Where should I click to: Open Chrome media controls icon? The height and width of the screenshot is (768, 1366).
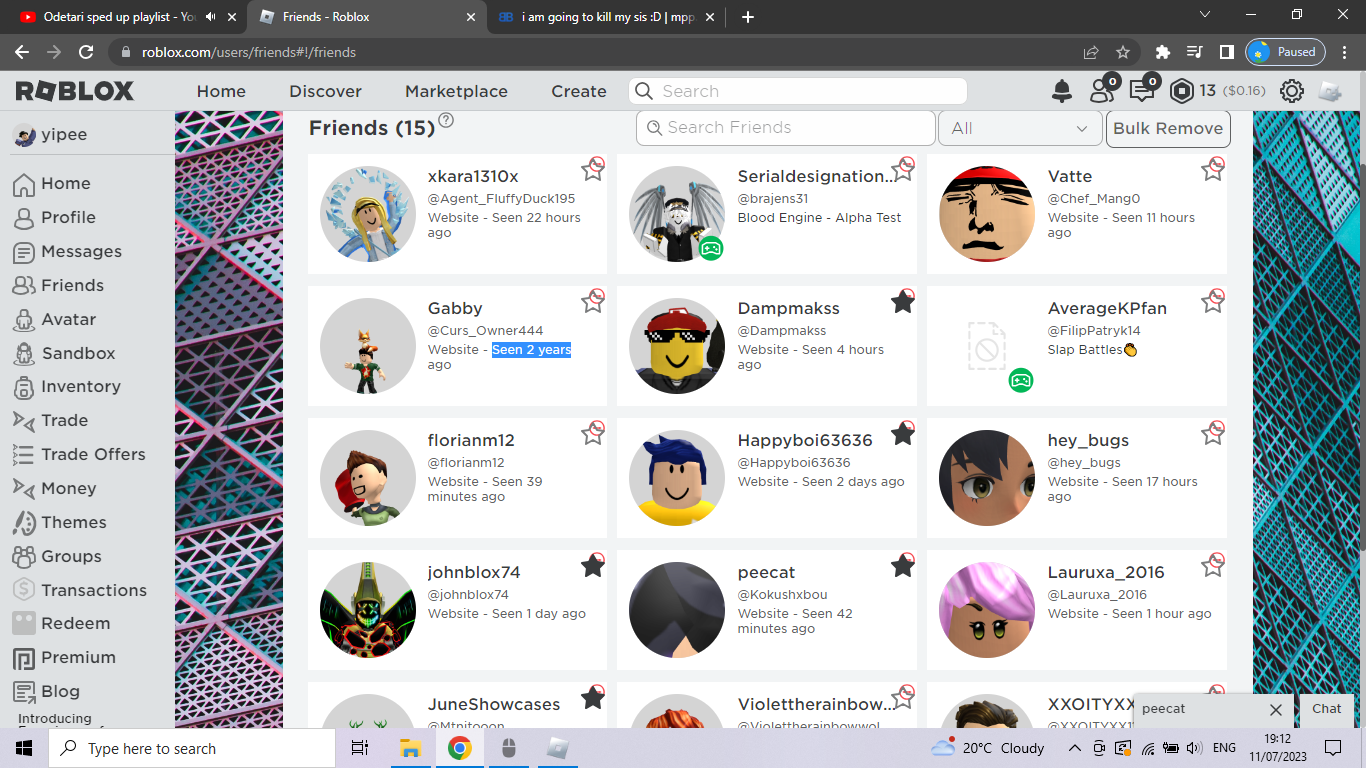coord(1194,52)
